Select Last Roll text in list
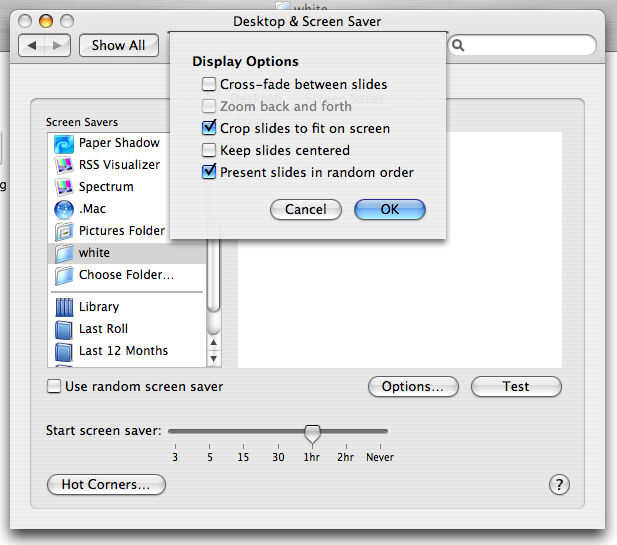617x545 pixels. 103,329
